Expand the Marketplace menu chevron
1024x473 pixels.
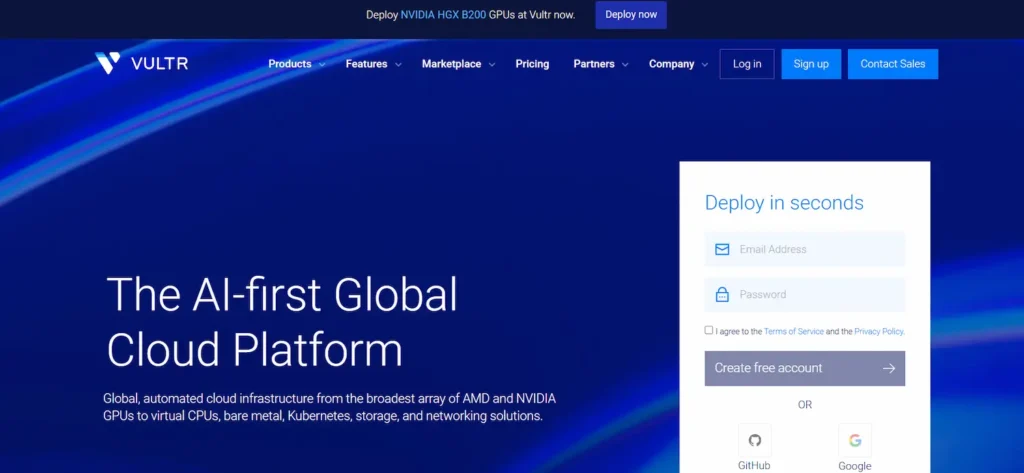(x=492, y=65)
